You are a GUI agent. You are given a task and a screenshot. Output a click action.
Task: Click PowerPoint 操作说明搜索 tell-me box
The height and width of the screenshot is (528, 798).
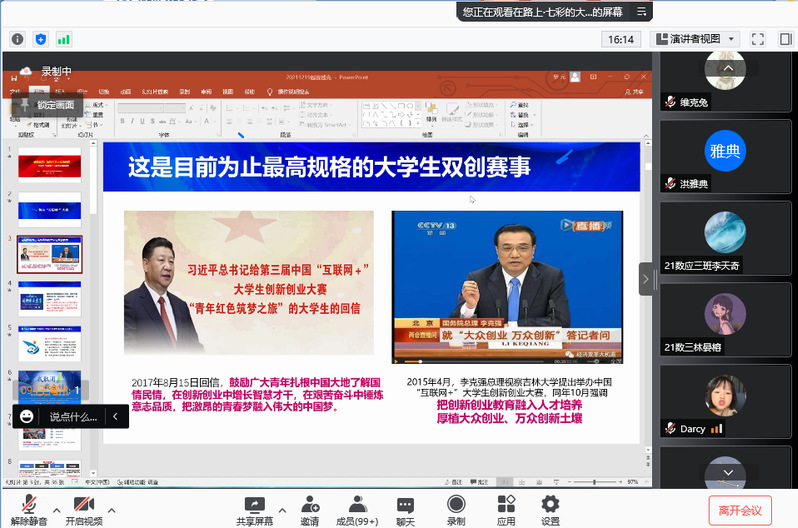[x=288, y=92]
